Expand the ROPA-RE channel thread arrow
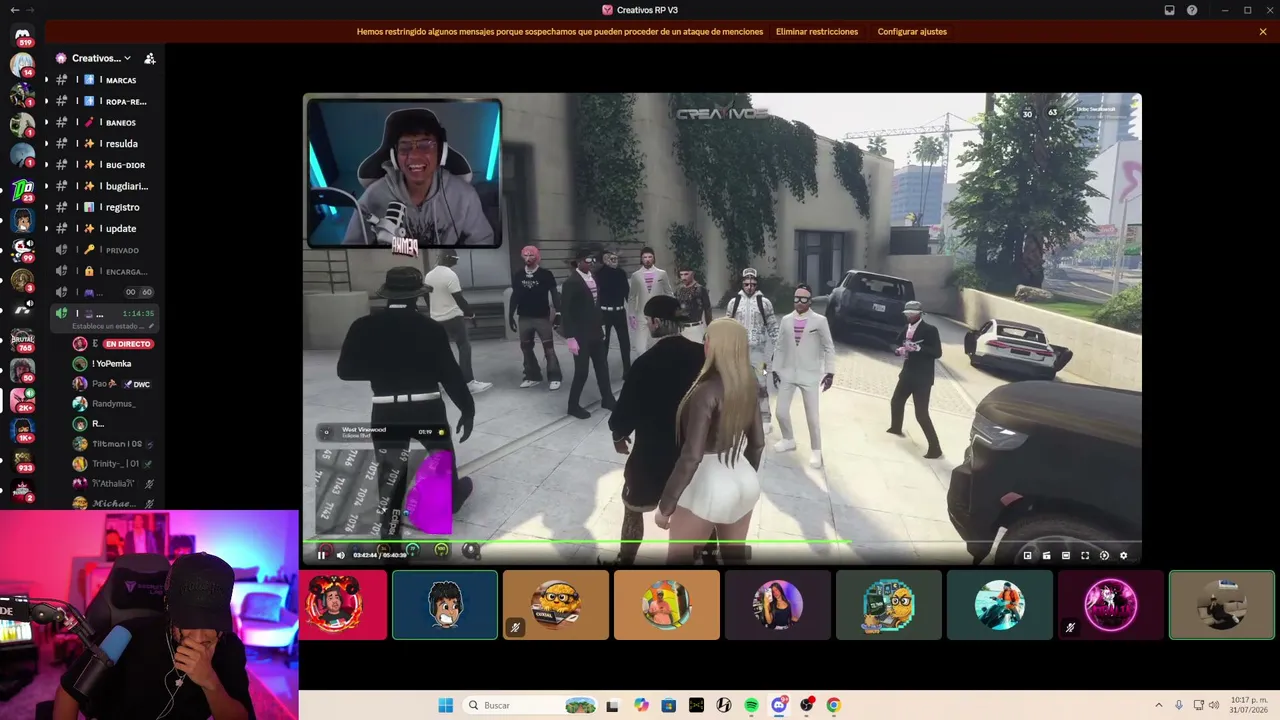Viewport: 1280px width, 720px height. [46, 101]
